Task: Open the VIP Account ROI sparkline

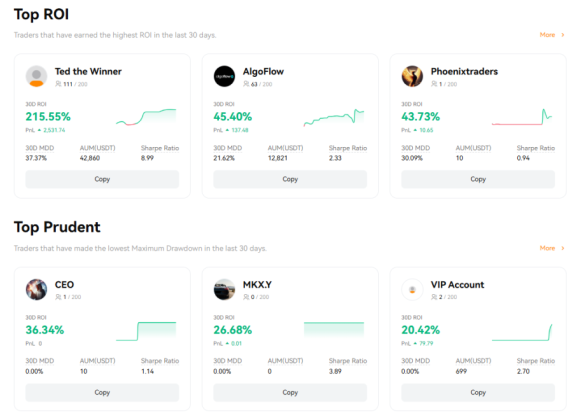Action: point(522,332)
